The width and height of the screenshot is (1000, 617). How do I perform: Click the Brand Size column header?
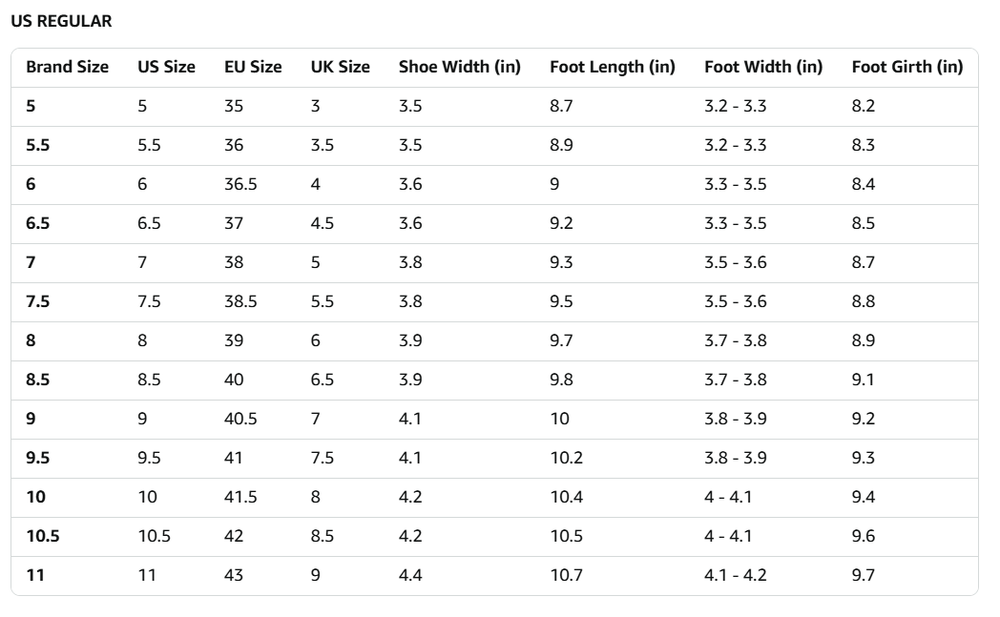coord(67,67)
